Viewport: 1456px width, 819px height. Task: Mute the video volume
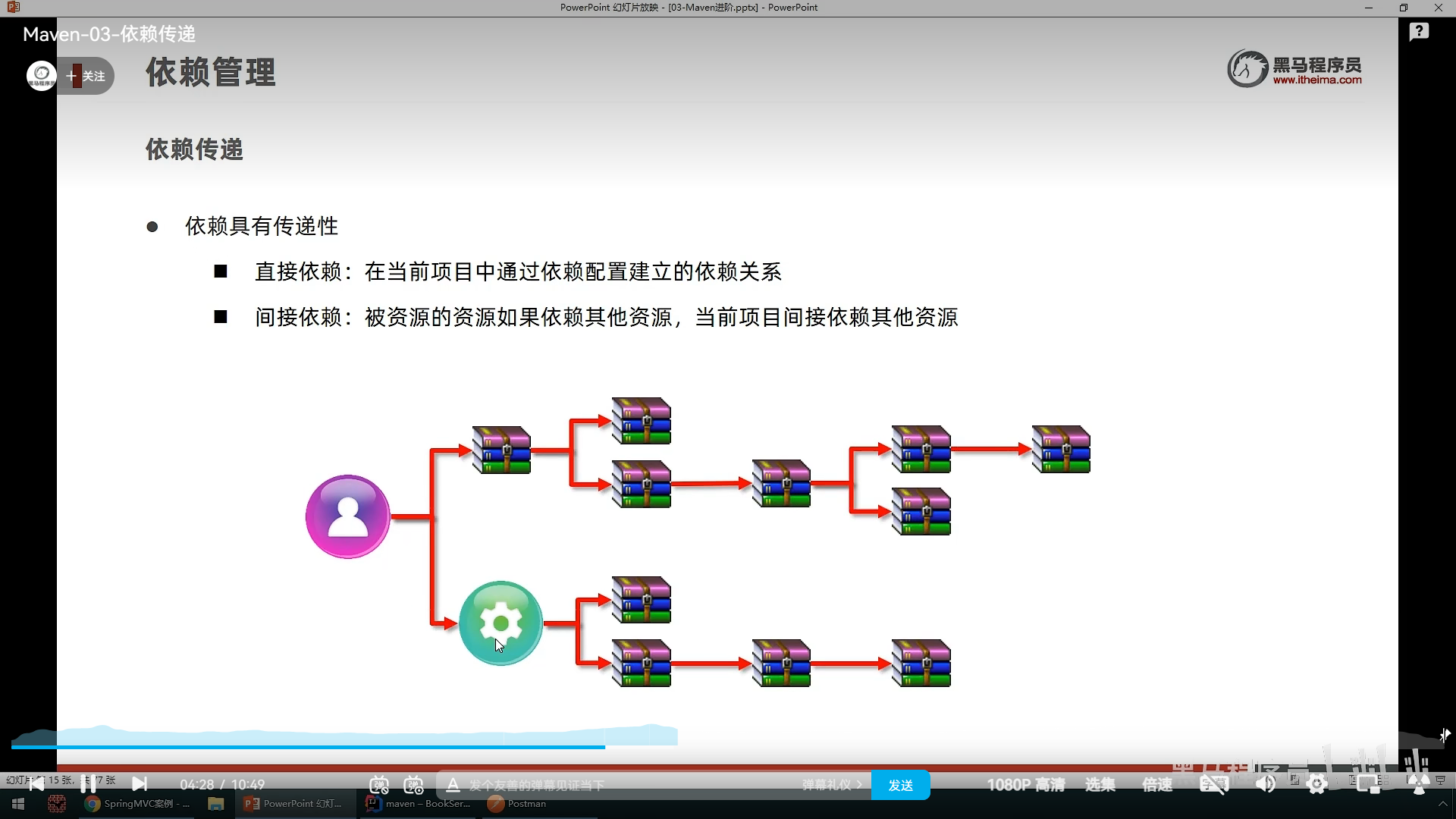coord(1265,785)
